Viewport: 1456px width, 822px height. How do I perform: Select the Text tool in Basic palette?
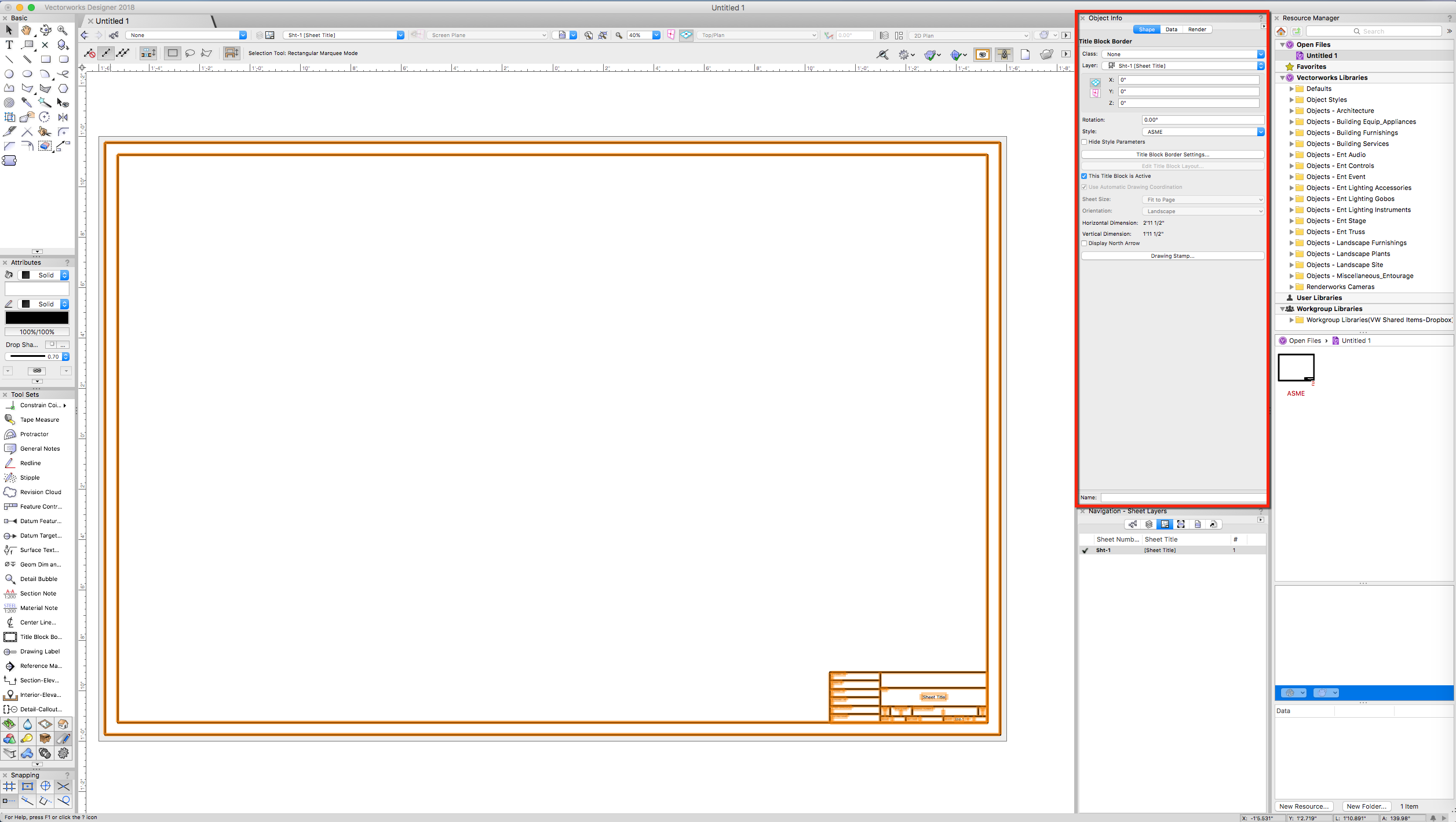coord(9,45)
